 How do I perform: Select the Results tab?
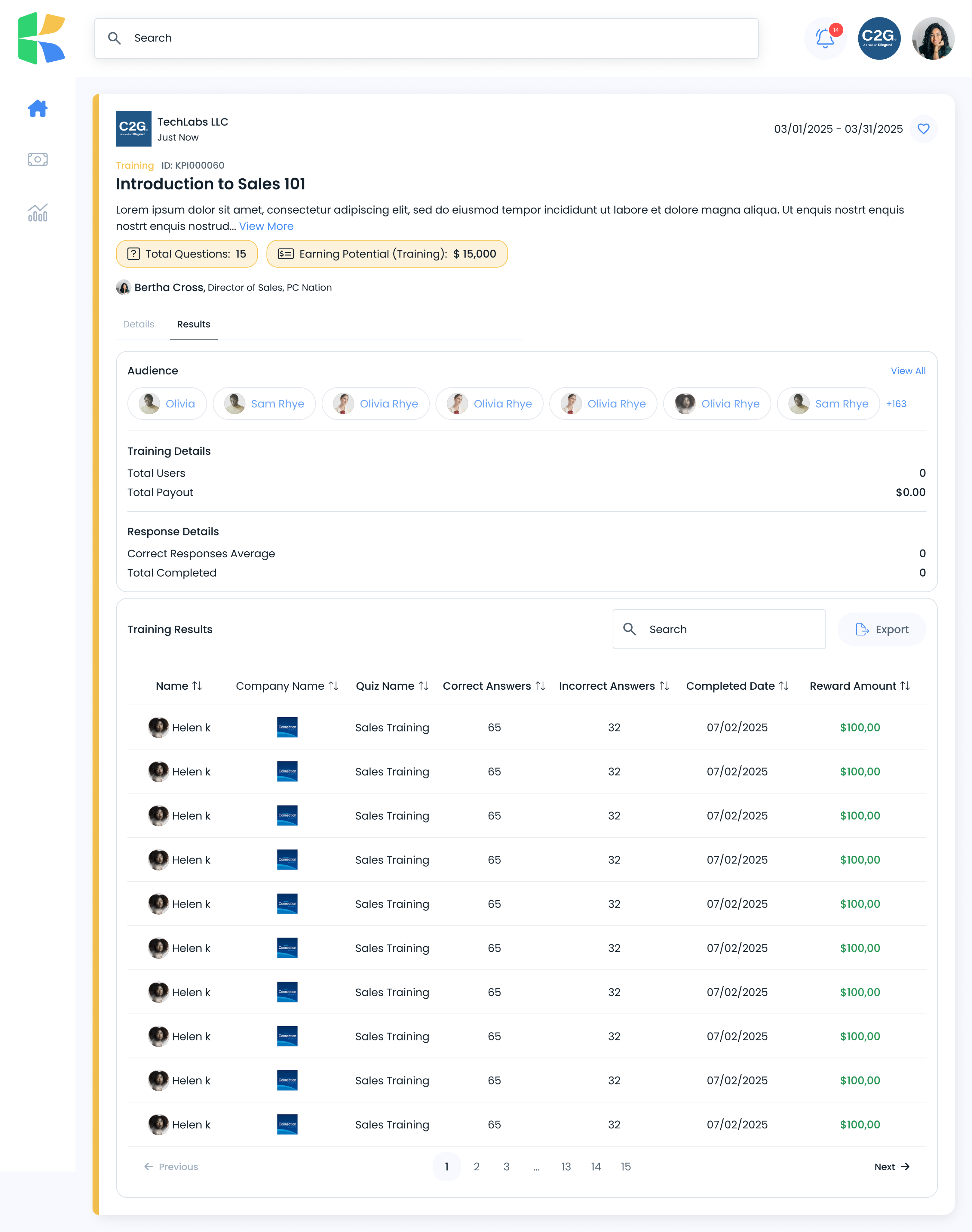[194, 324]
